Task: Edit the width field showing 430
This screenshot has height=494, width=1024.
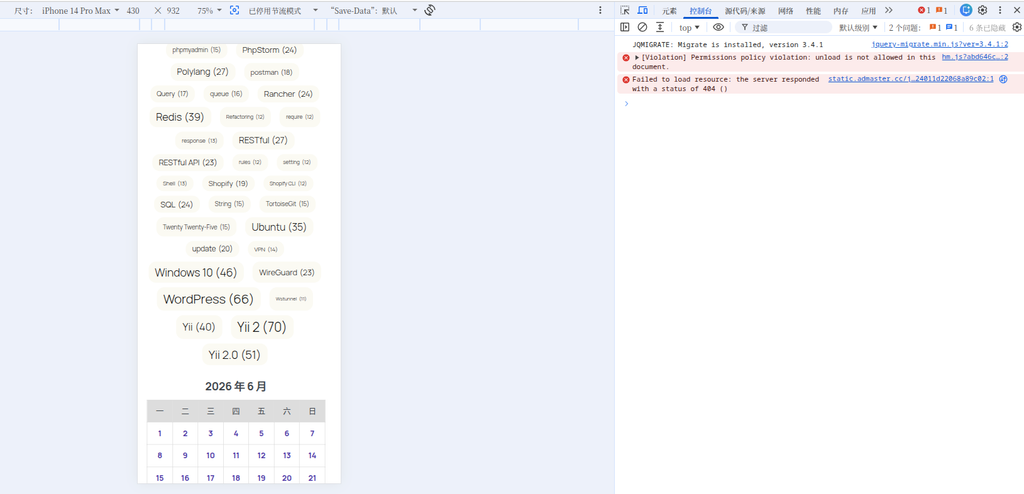Action: point(135,10)
